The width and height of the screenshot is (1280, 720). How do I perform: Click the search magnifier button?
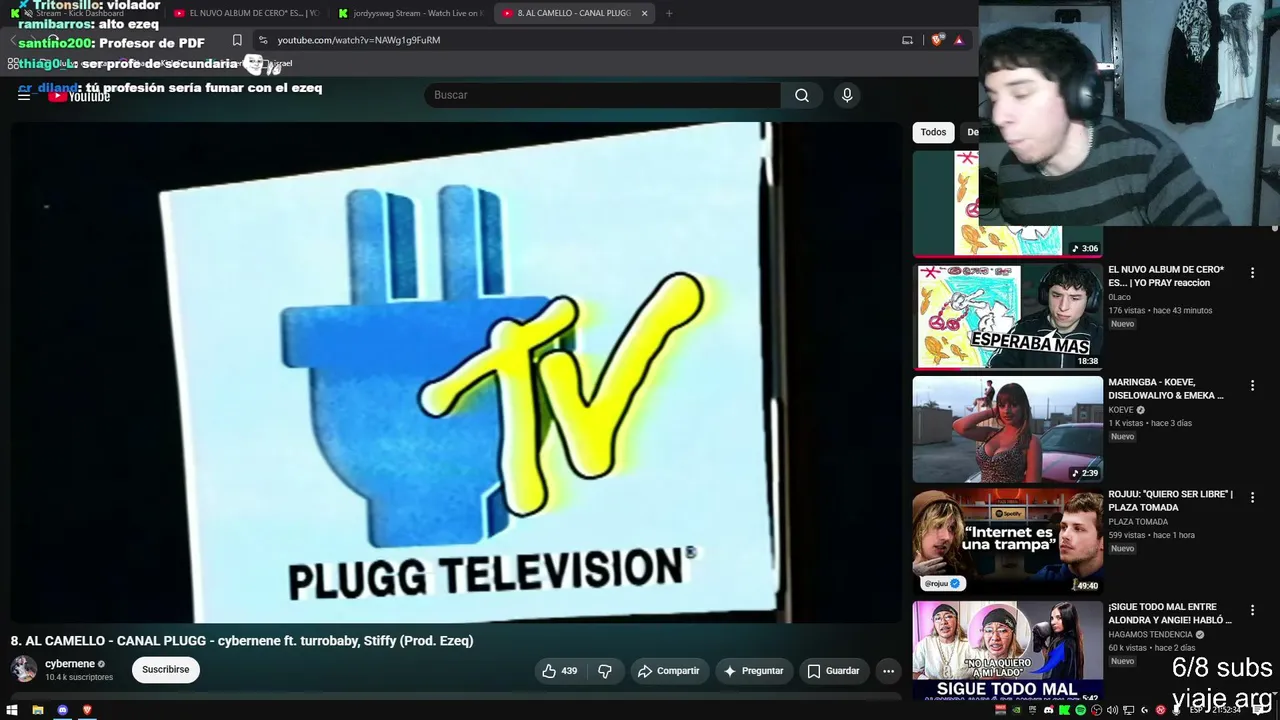tap(802, 95)
